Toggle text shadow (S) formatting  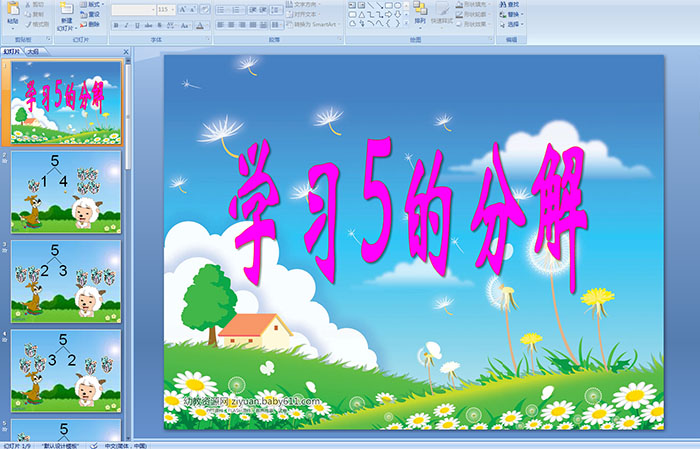point(159,25)
